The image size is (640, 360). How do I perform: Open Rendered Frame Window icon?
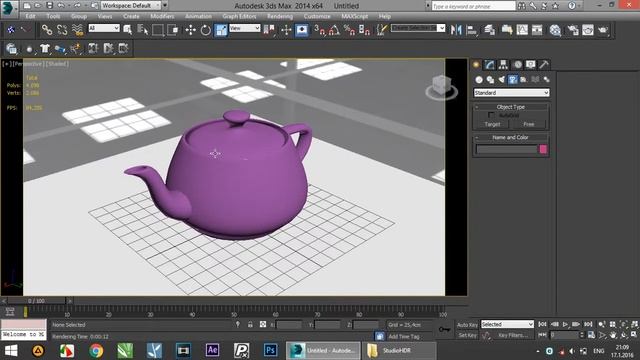(588, 30)
